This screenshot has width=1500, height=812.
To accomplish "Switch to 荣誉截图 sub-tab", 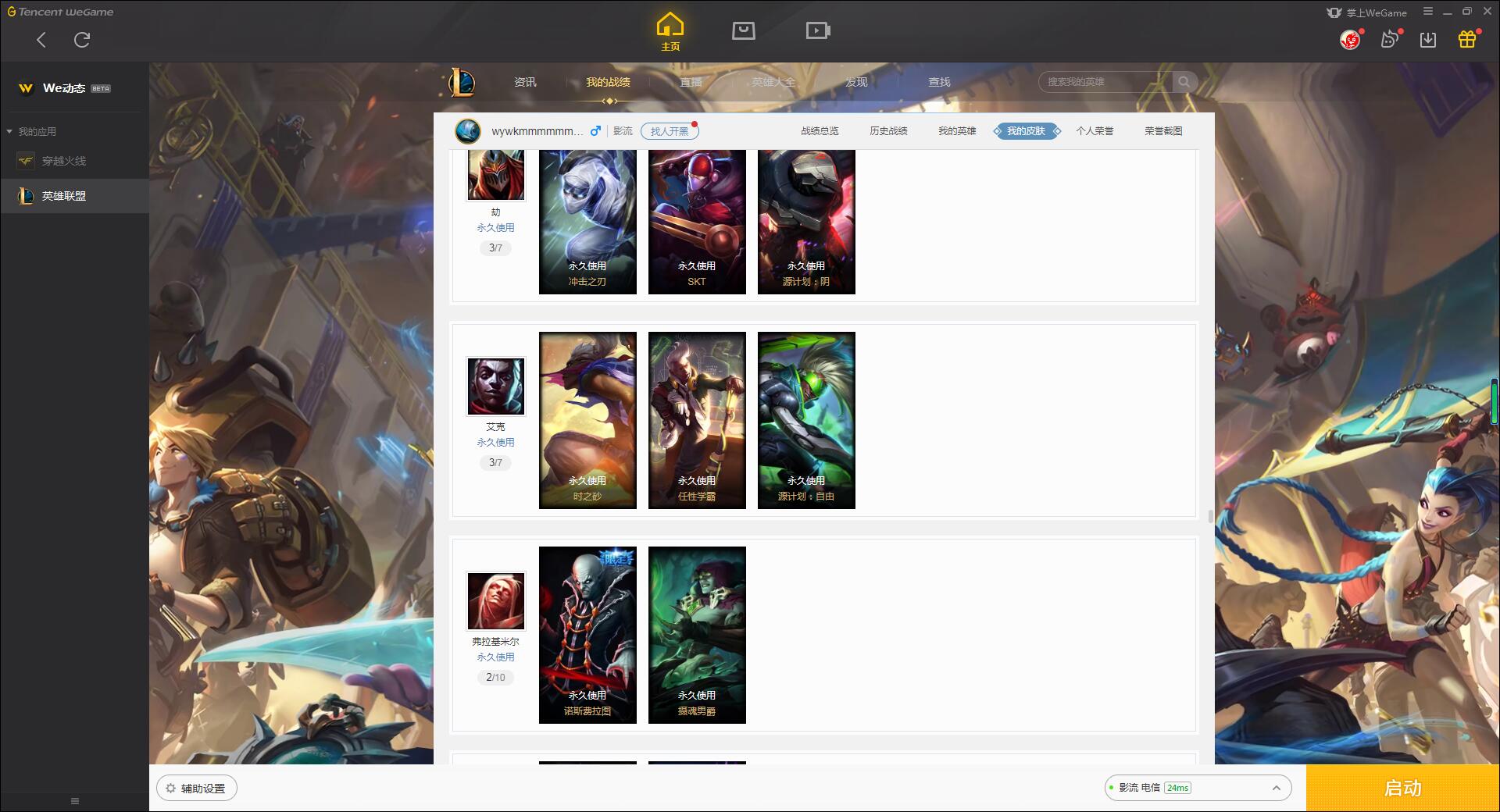I will pyautogui.click(x=1163, y=131).
